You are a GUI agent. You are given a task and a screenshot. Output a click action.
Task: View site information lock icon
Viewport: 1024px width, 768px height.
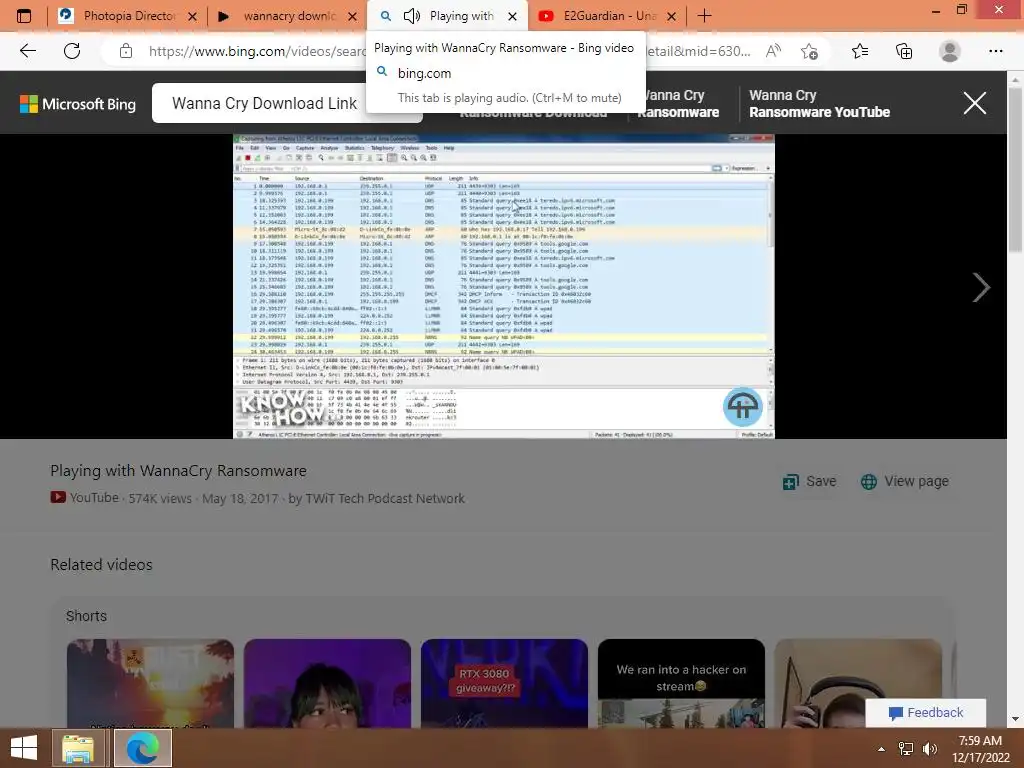pyautogui.click(x=126, y=51)
